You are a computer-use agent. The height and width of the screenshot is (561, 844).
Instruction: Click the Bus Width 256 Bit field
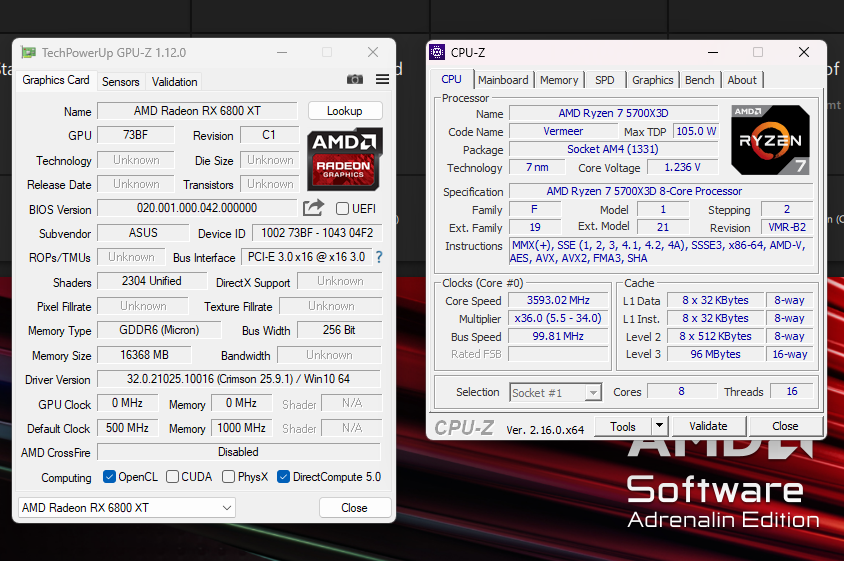point(339,330)
